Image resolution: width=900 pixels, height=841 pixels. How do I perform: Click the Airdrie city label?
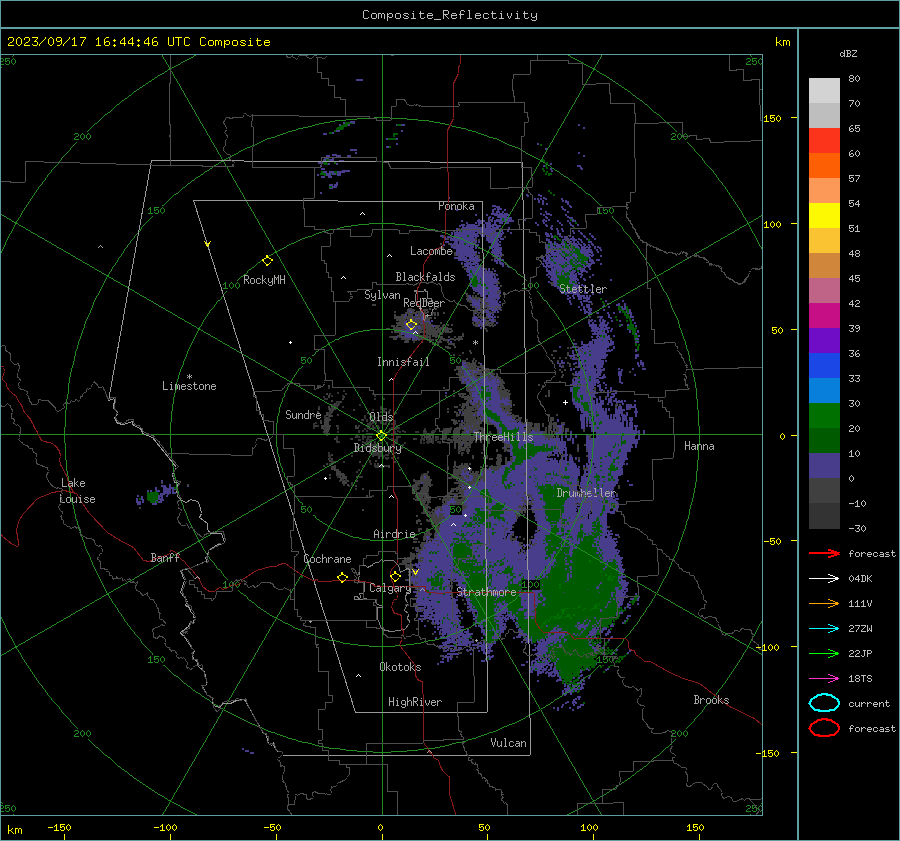[394, 534]
